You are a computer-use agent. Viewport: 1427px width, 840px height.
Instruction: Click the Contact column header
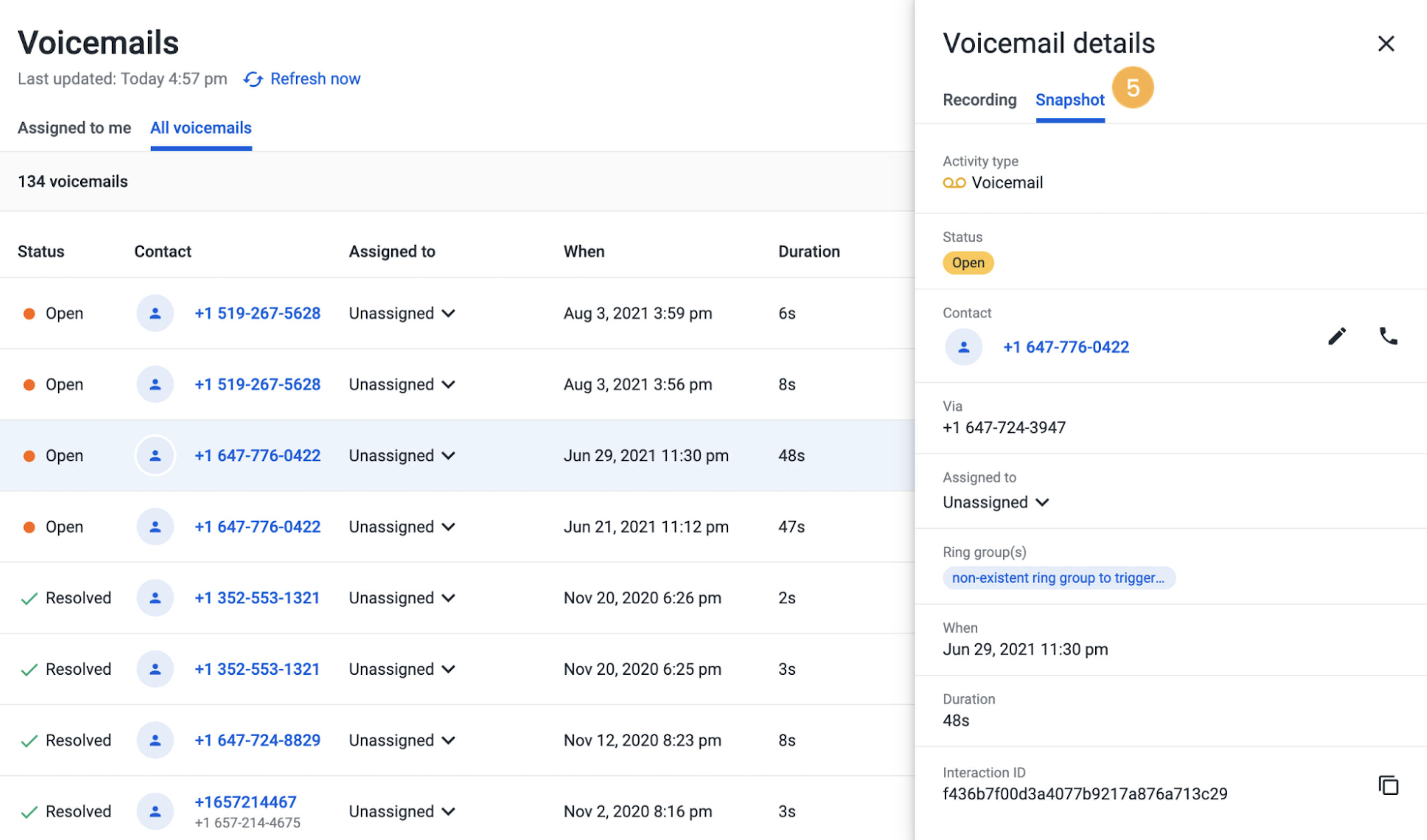163,252
